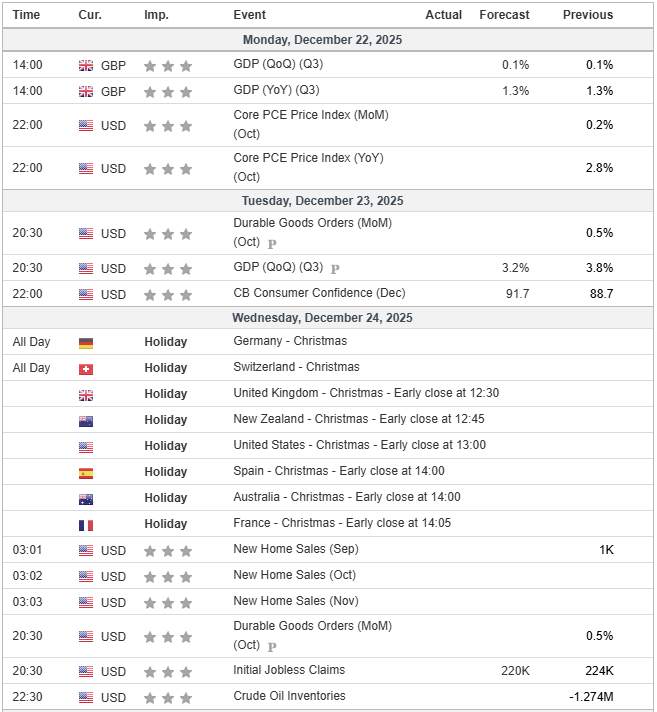The height and width of the screenshot is (712, 657).
Task: Click importance stars for Initial Jobless Claims
Action: click(x=167, y=671)
